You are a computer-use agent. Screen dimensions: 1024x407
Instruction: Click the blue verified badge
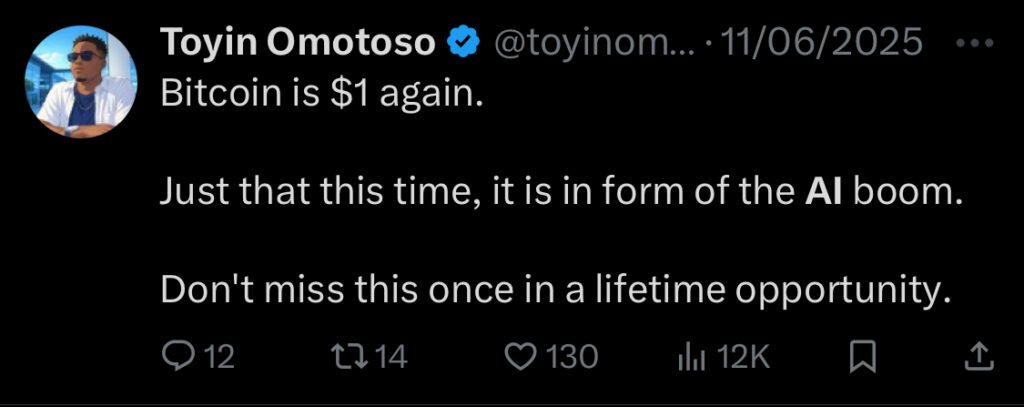(x=460, y=43)
